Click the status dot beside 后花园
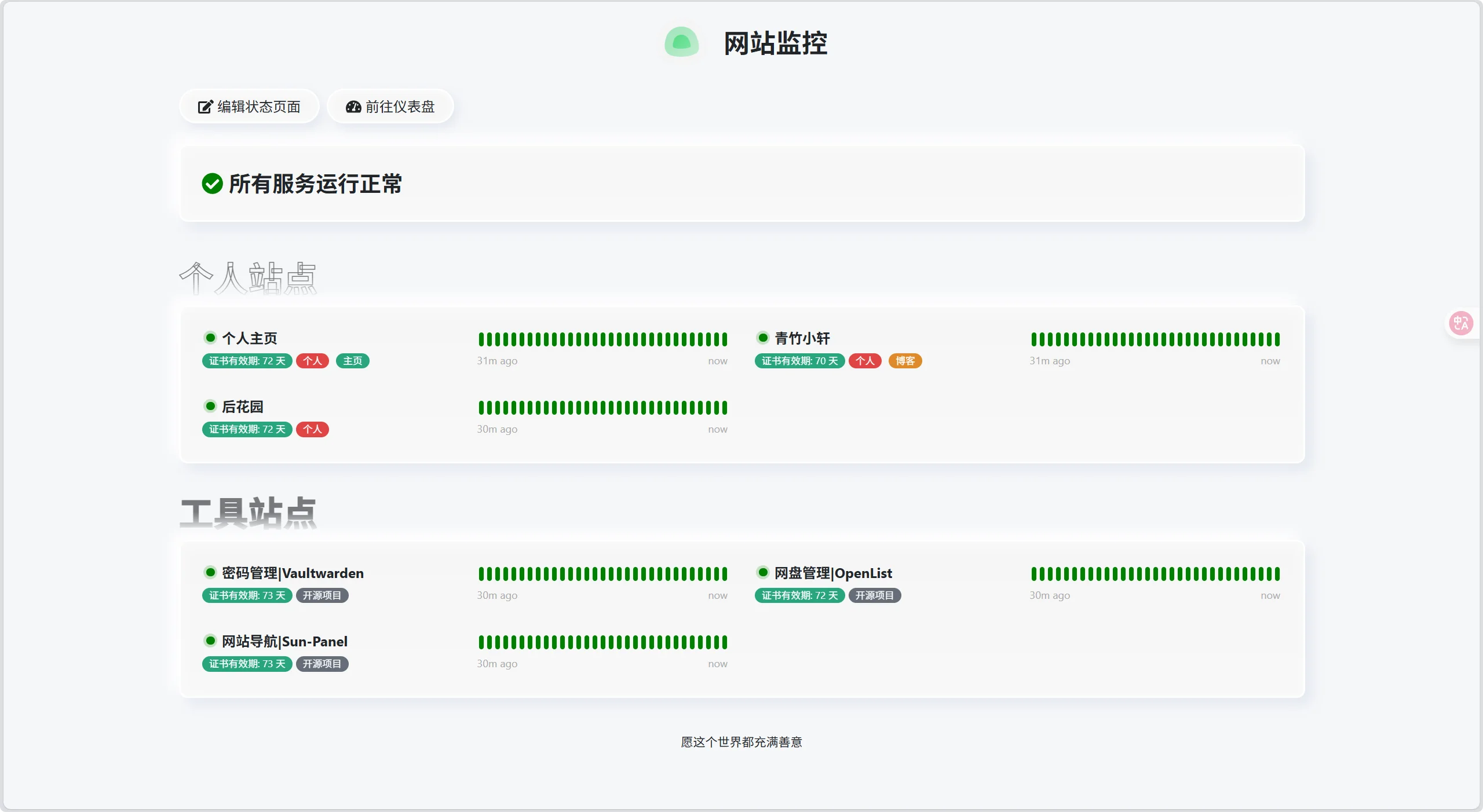 click(210, 406)
